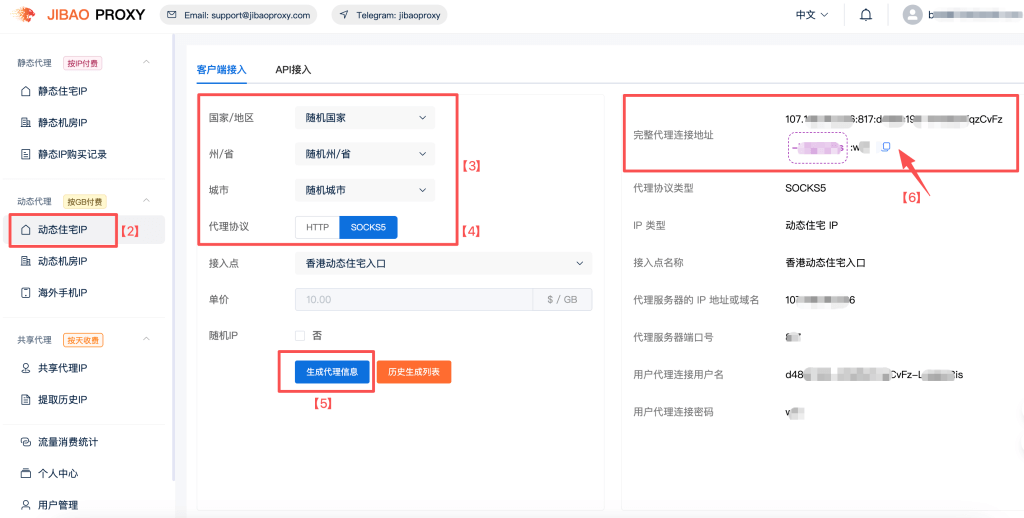This screenshot has width=1024, height=518.
Task: Click the user avatar icon
Action: (912, 15)
